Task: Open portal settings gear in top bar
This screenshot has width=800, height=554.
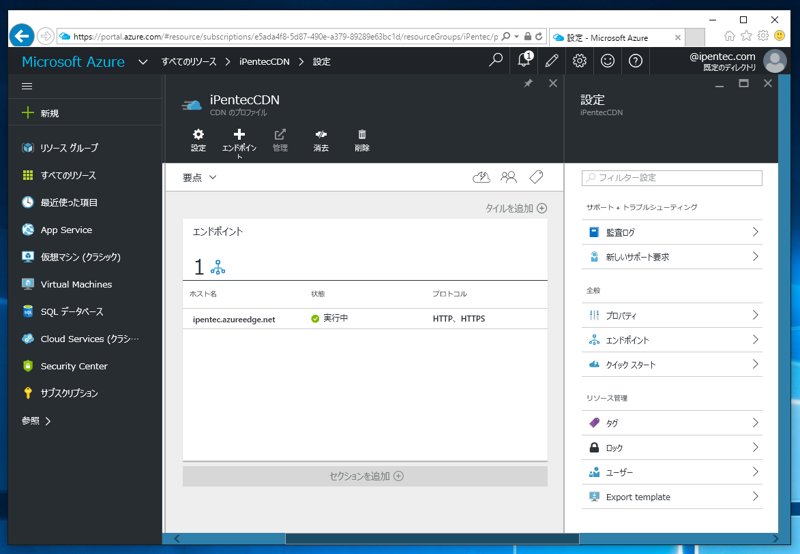Action: (x=580, y=61)
